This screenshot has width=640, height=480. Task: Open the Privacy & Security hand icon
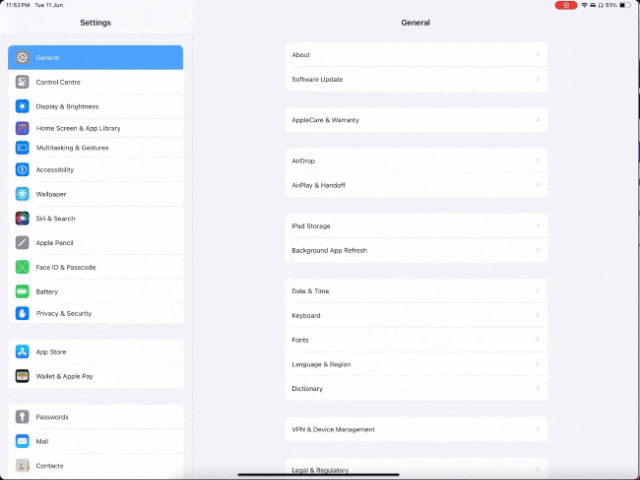22,313
